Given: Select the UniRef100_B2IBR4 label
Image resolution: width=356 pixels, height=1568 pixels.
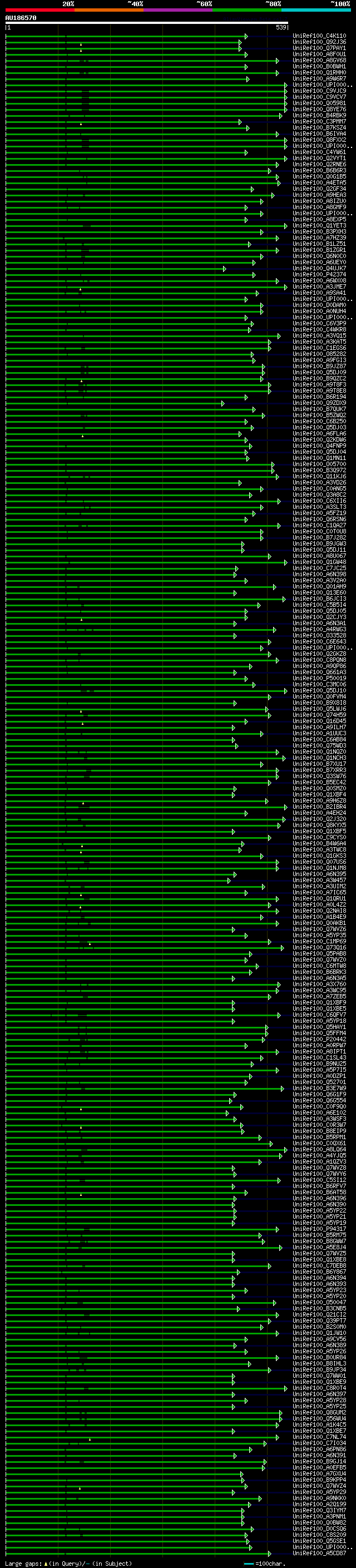Looking at the screenshot, I should click(319, 807).
